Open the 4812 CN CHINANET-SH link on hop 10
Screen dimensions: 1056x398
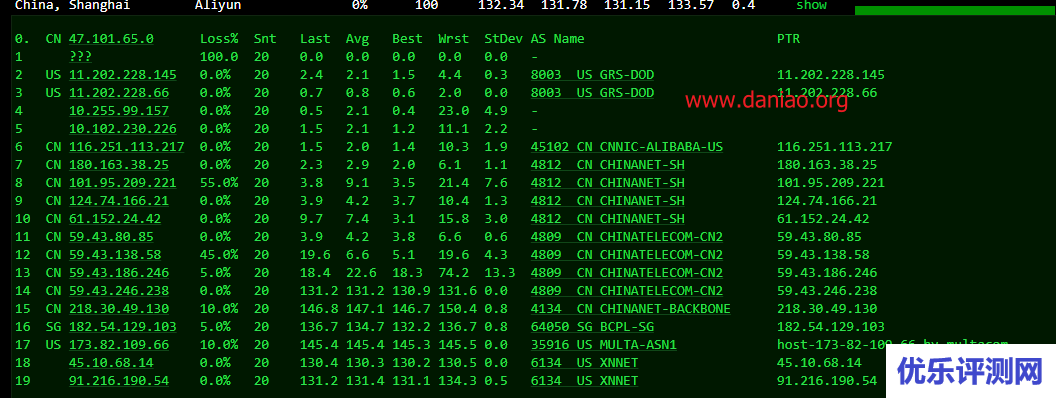[607, 219]
